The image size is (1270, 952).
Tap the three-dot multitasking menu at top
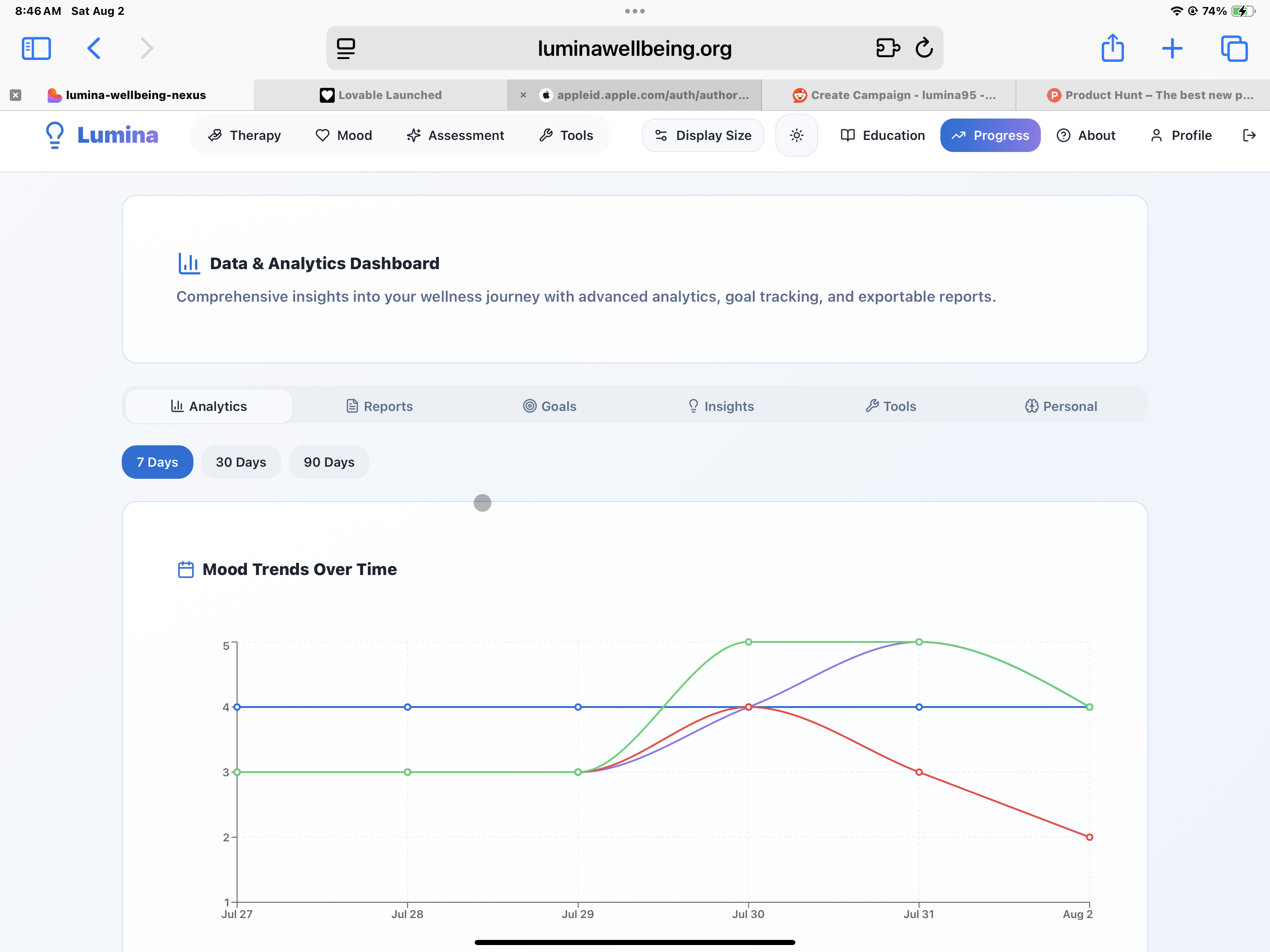pyautogui.click(x=635, y=11)
